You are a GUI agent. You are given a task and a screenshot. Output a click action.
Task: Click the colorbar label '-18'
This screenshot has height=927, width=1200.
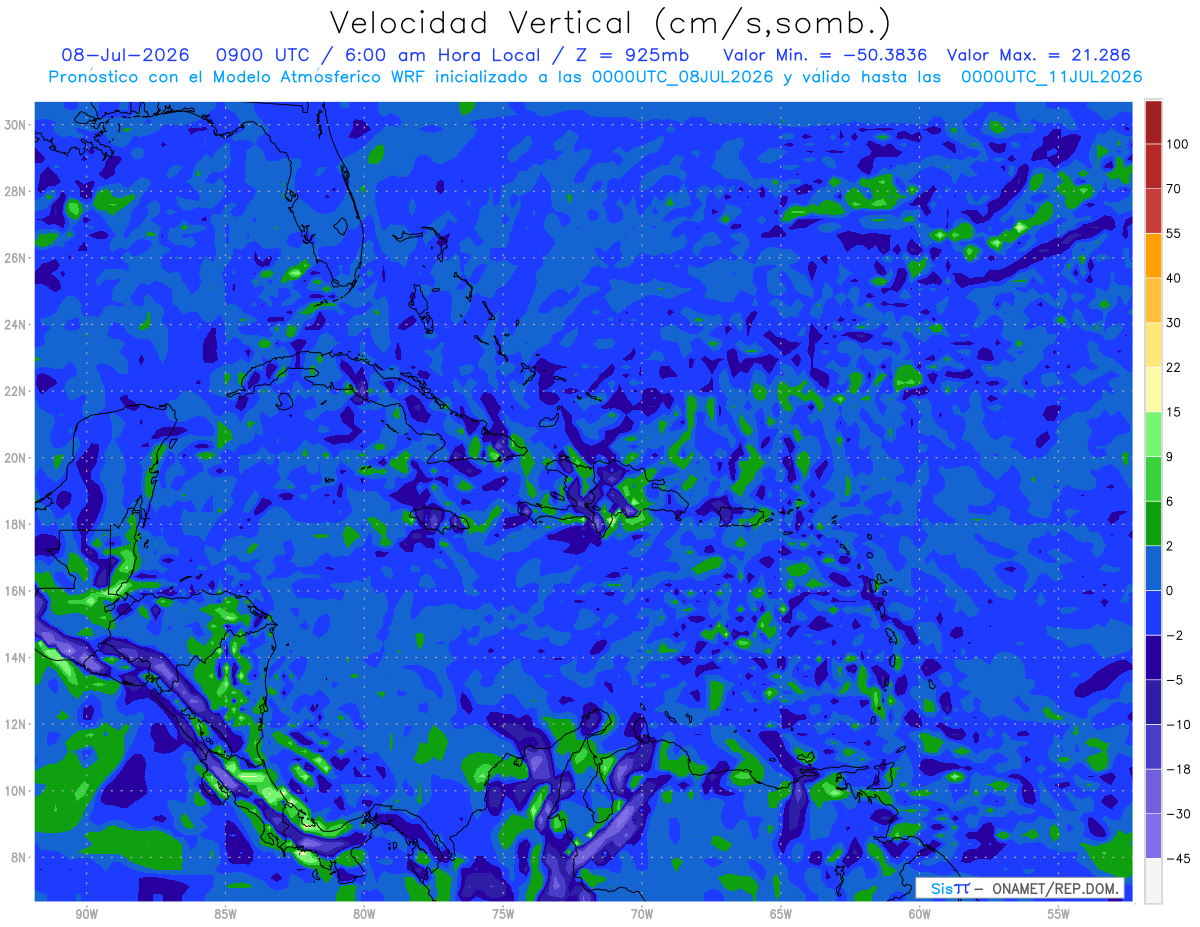coord(1177,769)
